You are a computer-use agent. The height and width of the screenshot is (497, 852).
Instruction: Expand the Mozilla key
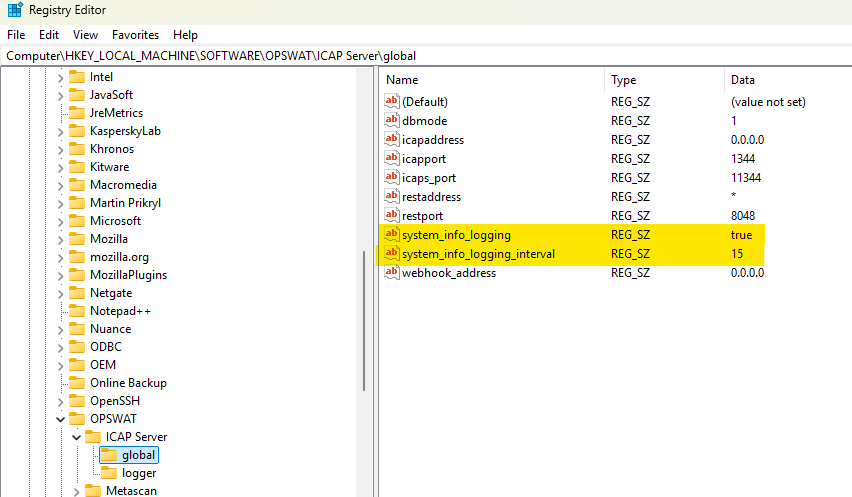click(60, 240)
